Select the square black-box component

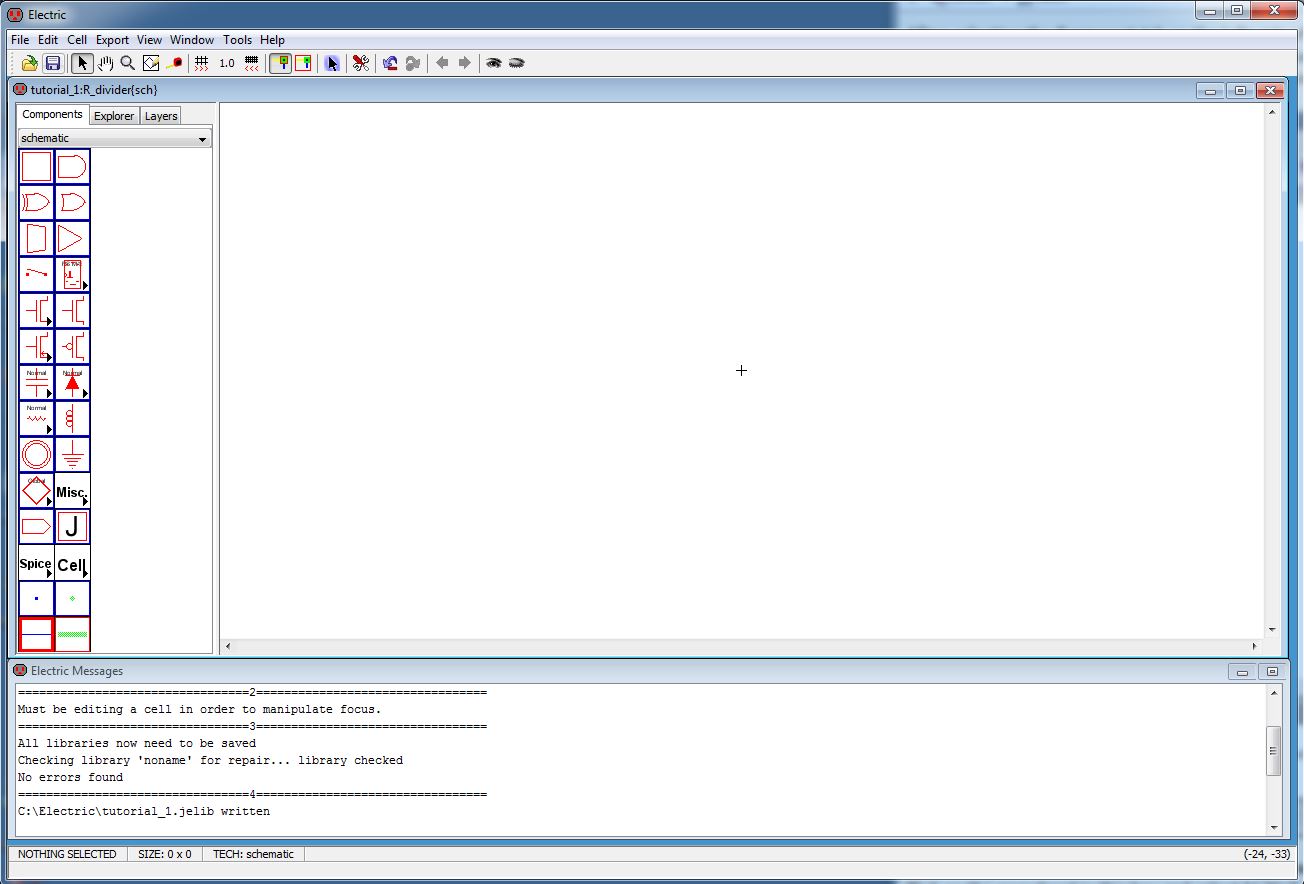click(36, 166)
